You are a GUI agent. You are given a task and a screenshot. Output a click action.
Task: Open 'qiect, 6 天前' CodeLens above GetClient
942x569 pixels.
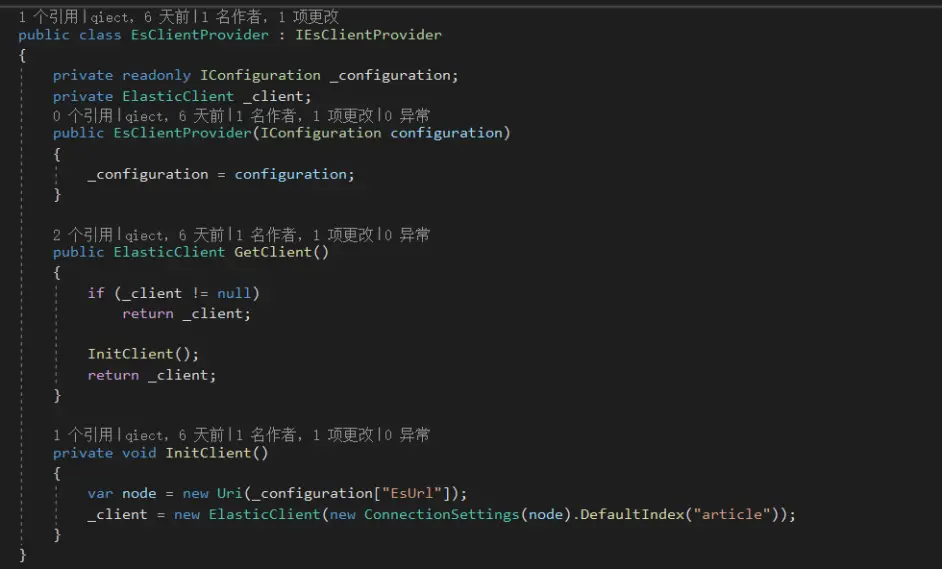tap(174, 235)
